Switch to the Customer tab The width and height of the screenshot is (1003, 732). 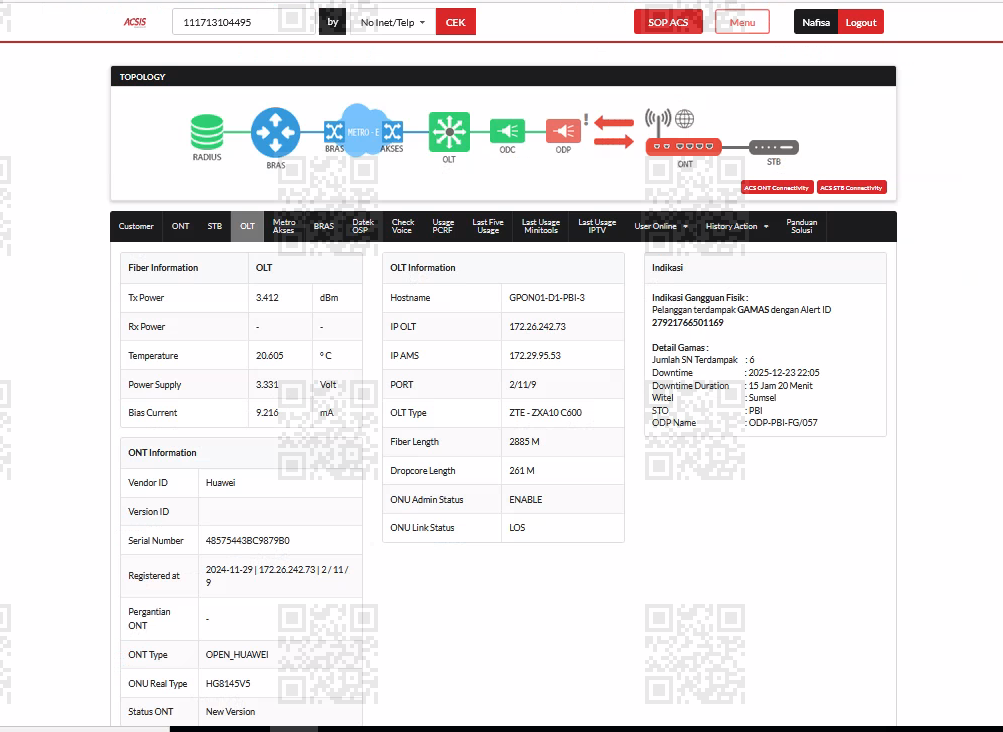pos(136,227)
